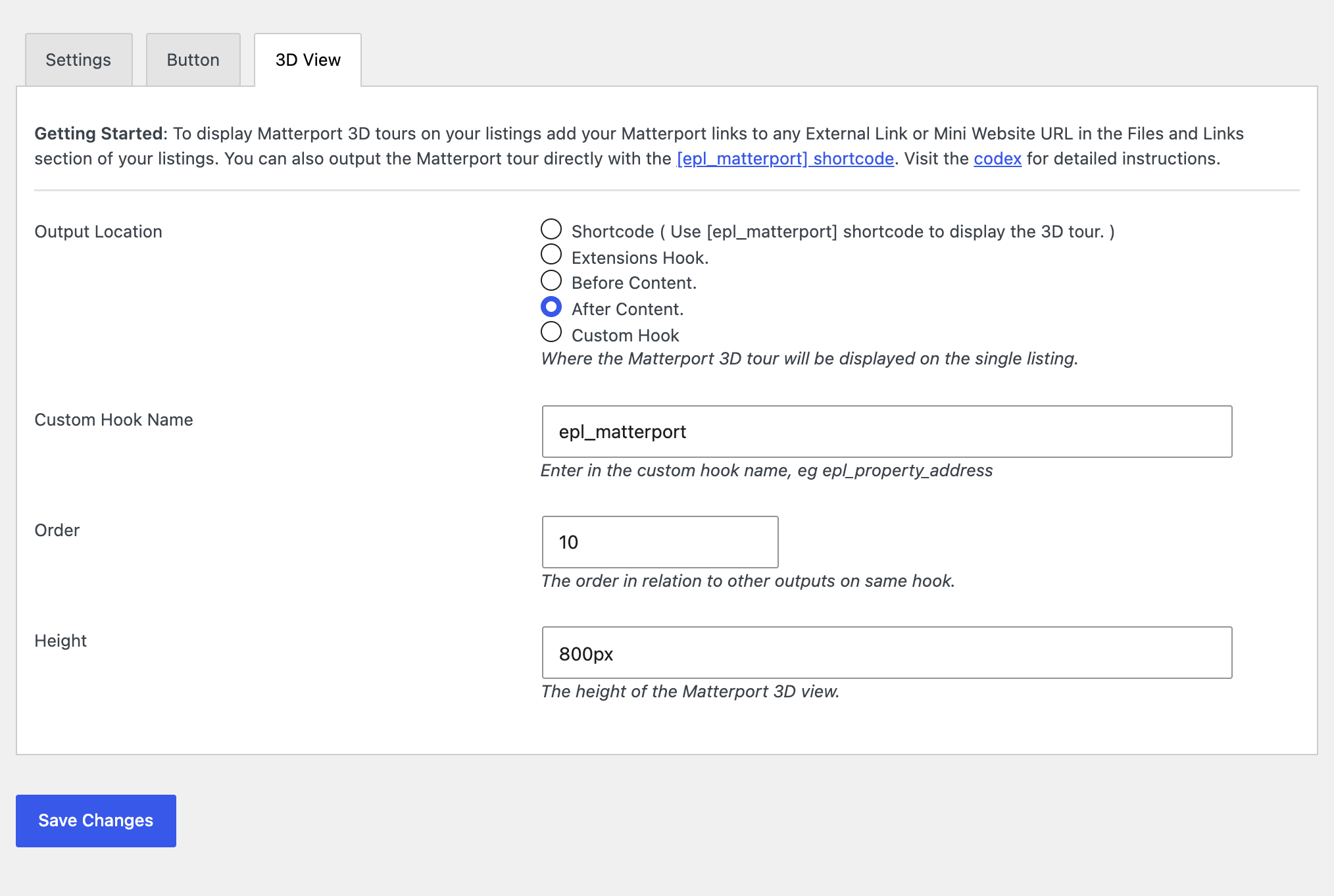Pick the Before Content radio option
Screen dimensions: 1334x896
point(551,280)
